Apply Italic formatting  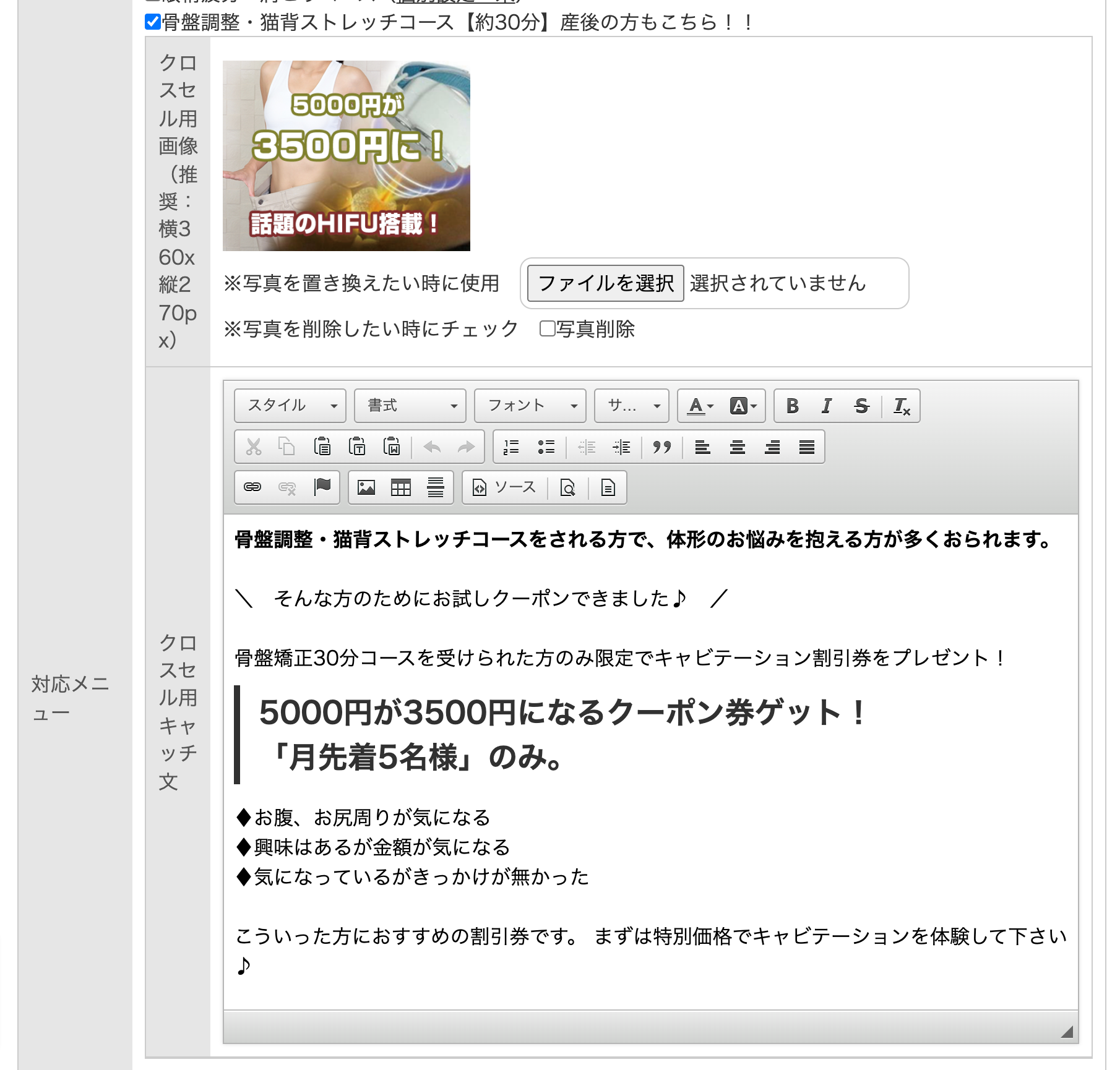click(x=827, y=406)
